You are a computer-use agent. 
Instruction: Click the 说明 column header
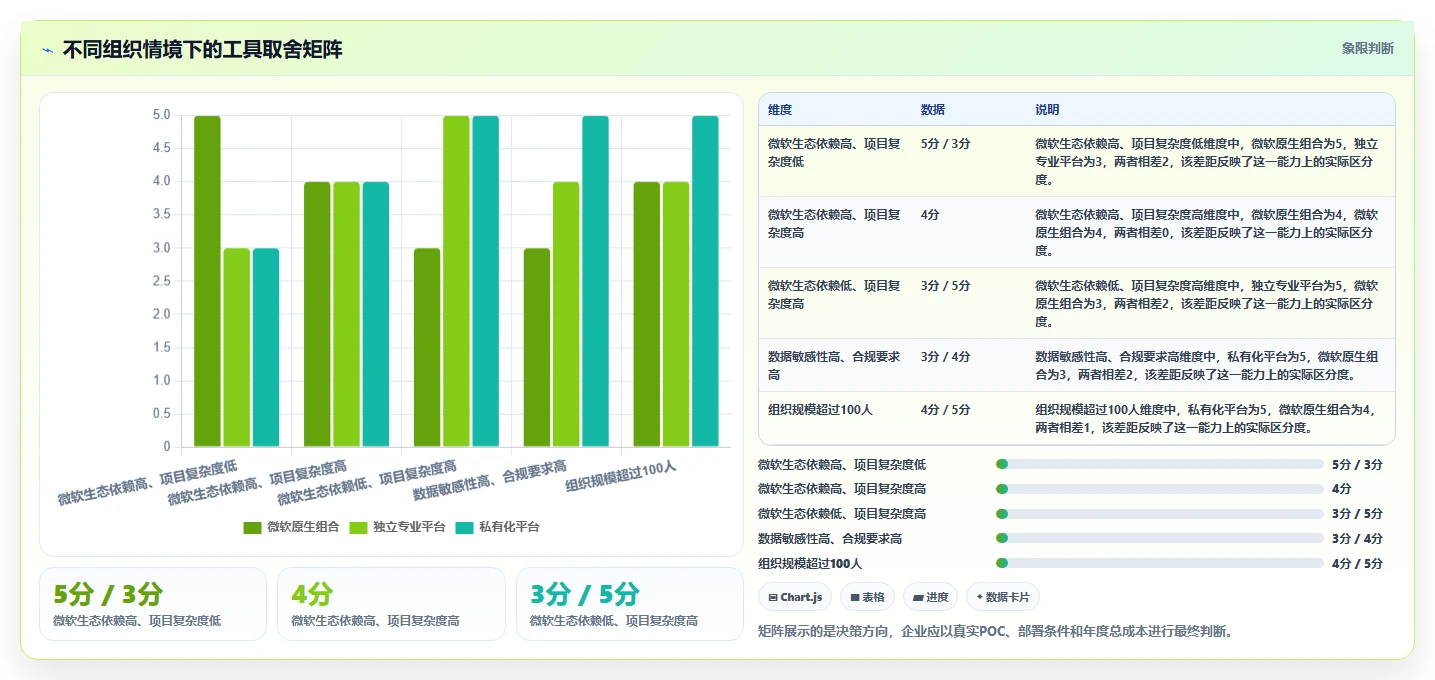click(1047, 110)
